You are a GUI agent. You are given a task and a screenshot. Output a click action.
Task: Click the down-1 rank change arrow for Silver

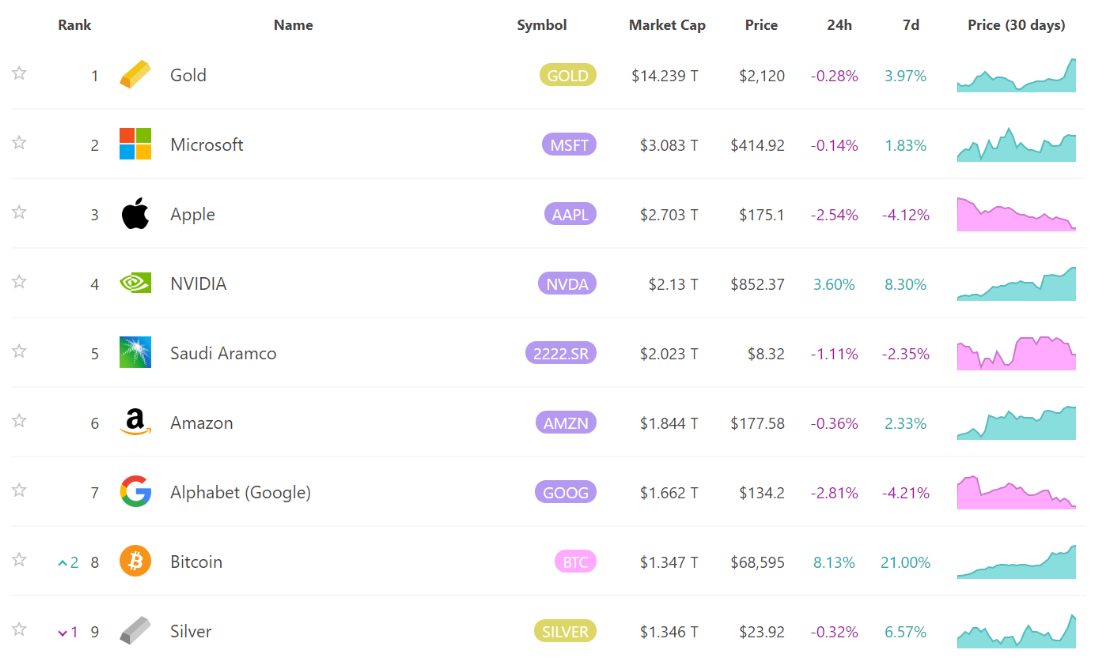[x=68, y=632]
